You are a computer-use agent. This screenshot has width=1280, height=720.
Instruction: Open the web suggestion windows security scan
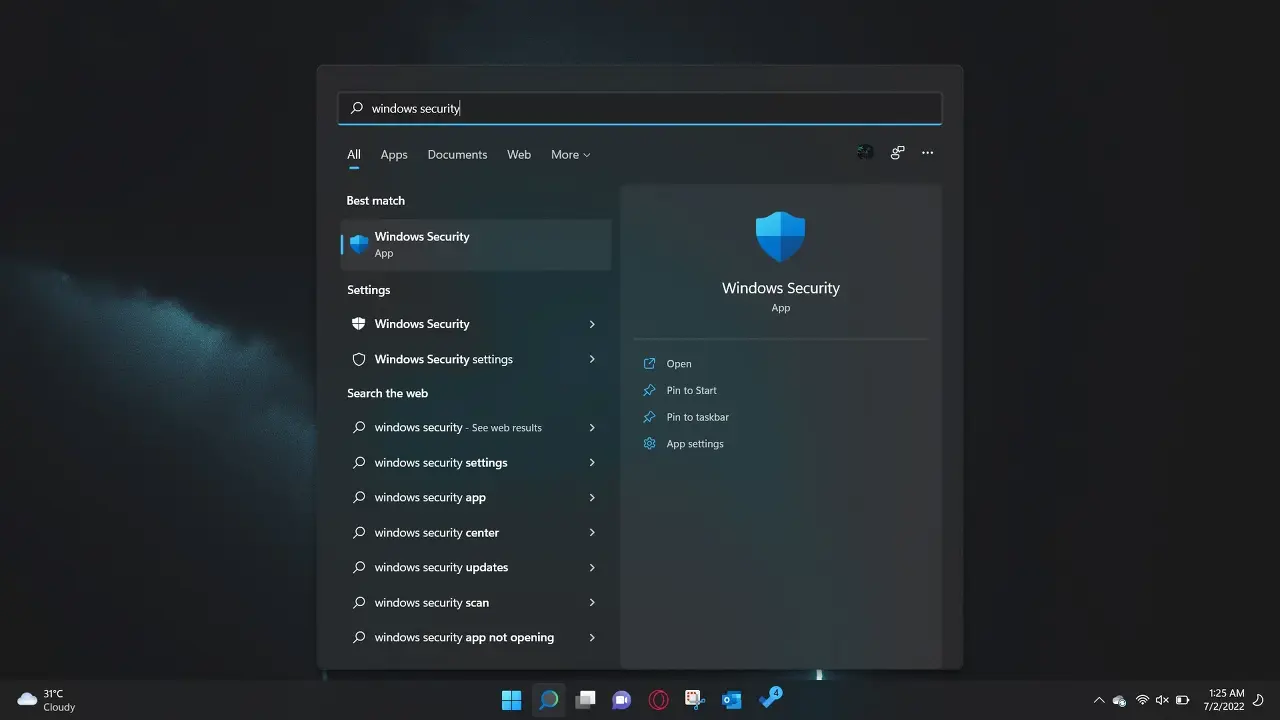pyautogui.click(x=476, y=603)
